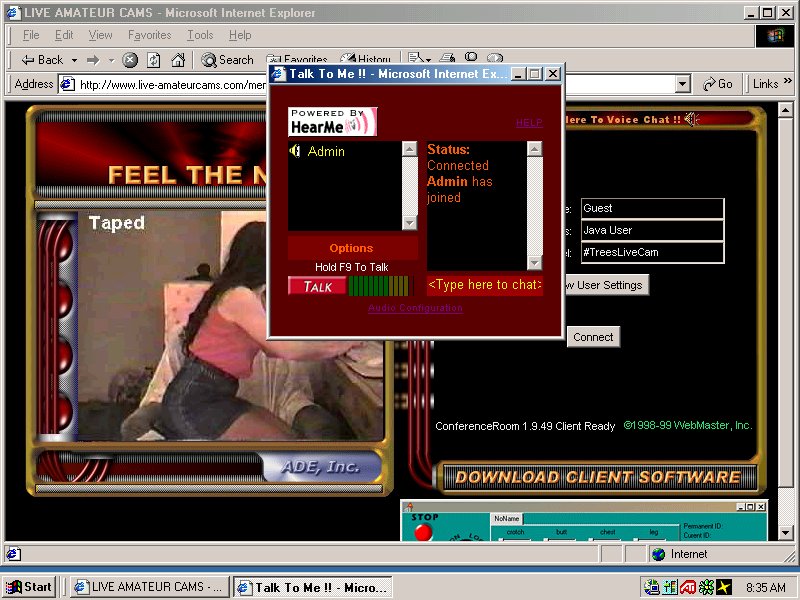Click the Internet Explorer throbber logo
Image resolution: width=800 pixels, height=600 pixels.
(774, 36)
